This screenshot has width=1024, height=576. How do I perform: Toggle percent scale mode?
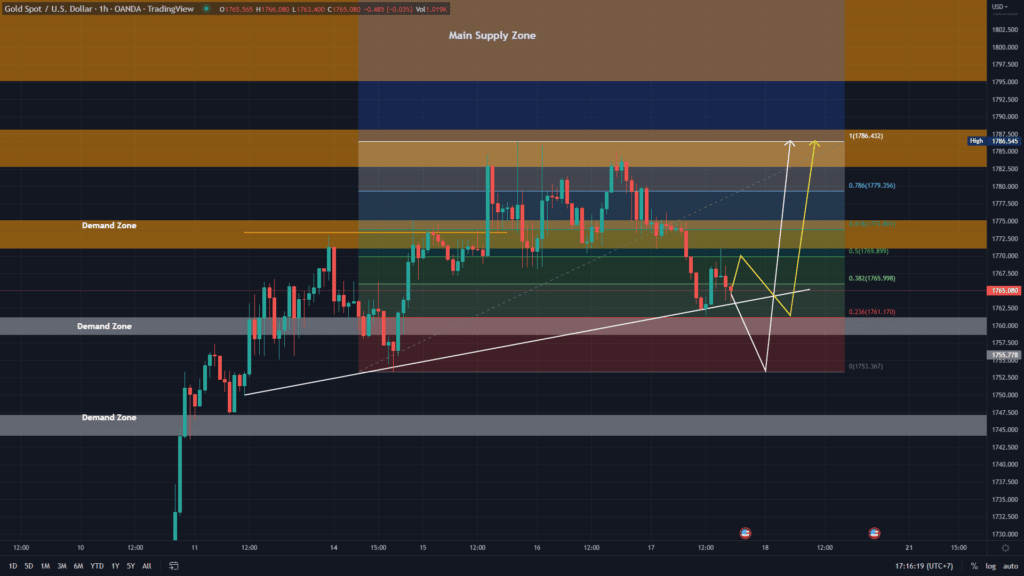[974, 566]
